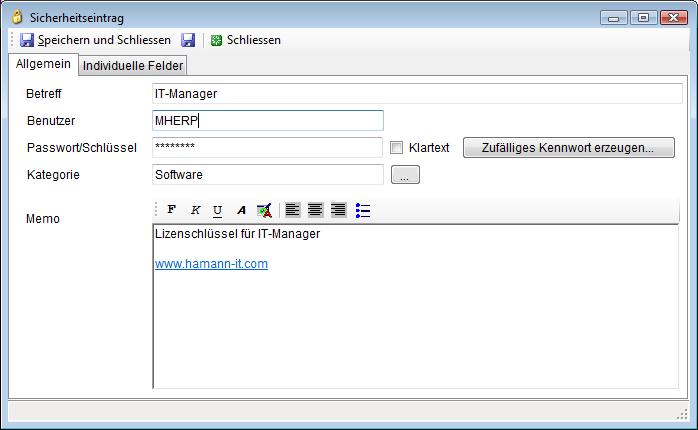Open the font (A) settings icon
This screenshot has width=698, height=430.
point(241,210)
